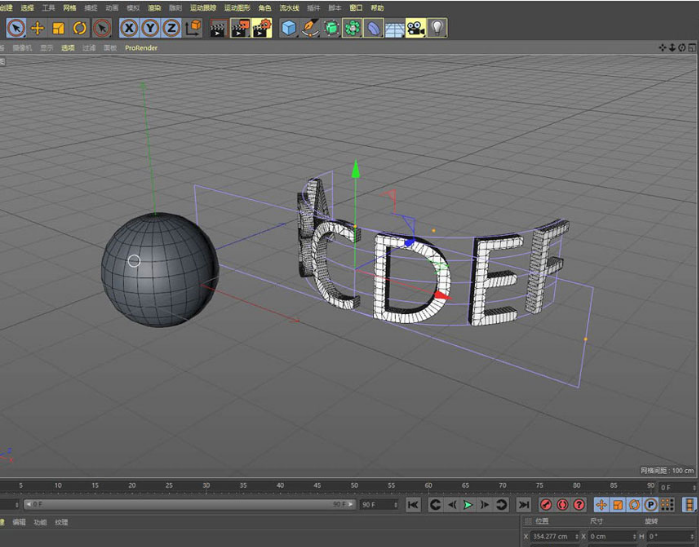Screen dimensions: 699x547
Task: Click the position X field 354.277 cm
Action: pyautogui.click(x=555, y=536)
